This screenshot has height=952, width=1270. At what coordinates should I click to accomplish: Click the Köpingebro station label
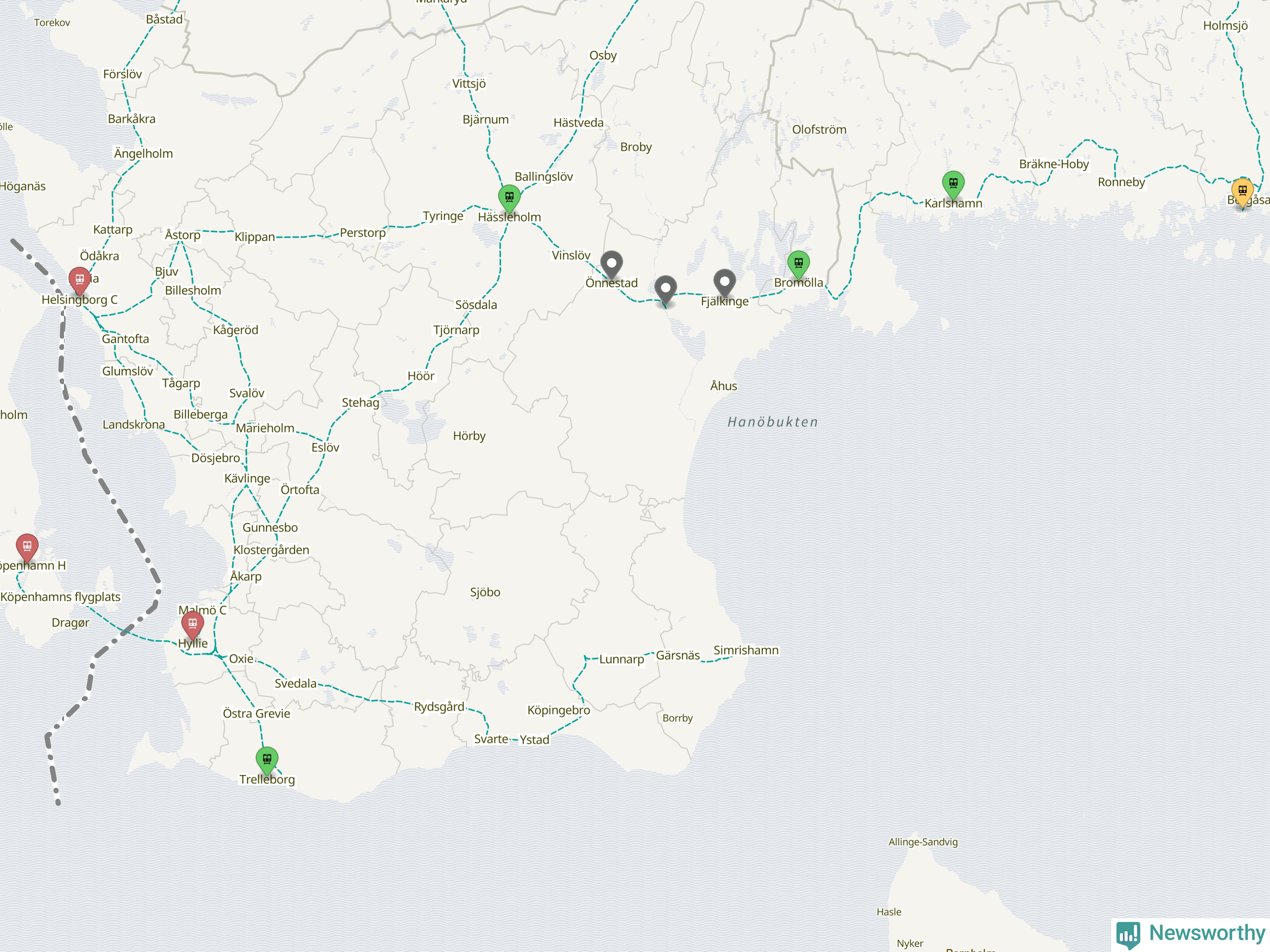click(x=559, y=711)
